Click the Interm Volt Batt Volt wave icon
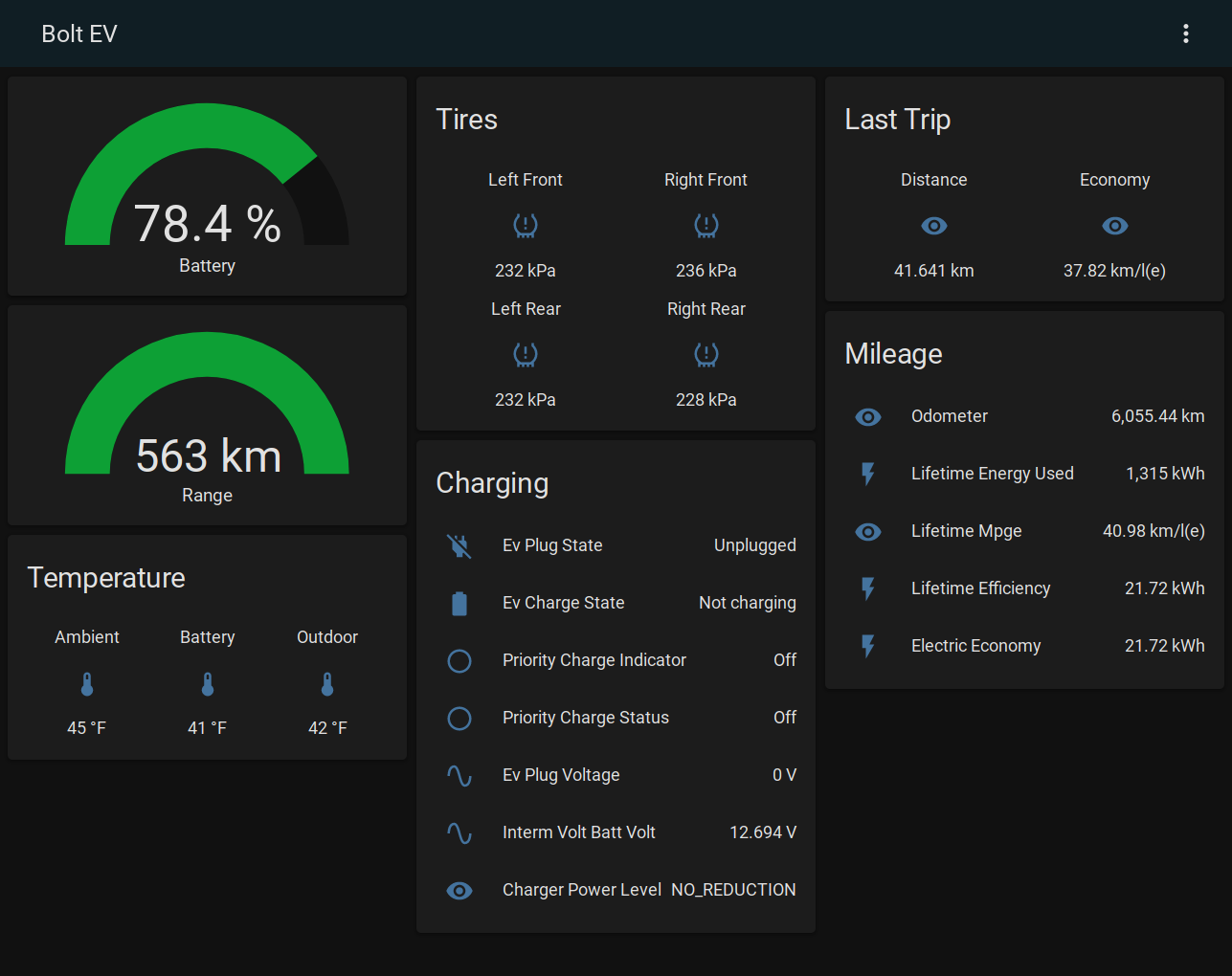1232x976 pixels. pyautogui.click(x=459, y=832)
